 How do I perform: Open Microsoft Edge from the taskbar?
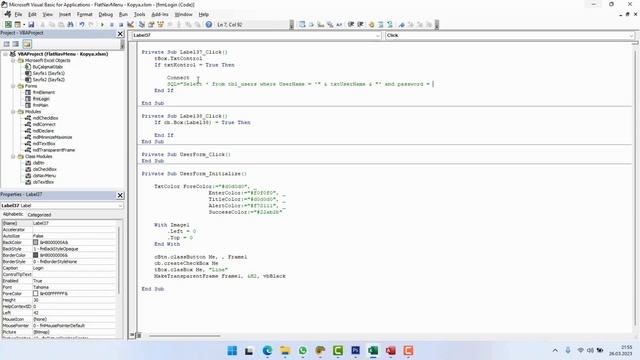click(x=267, y=350)
